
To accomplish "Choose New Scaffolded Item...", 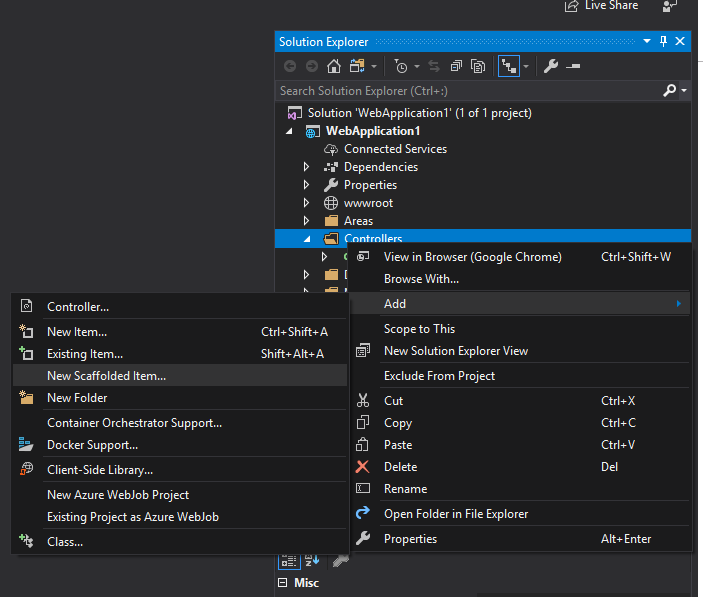I will [x=180, y=376].
